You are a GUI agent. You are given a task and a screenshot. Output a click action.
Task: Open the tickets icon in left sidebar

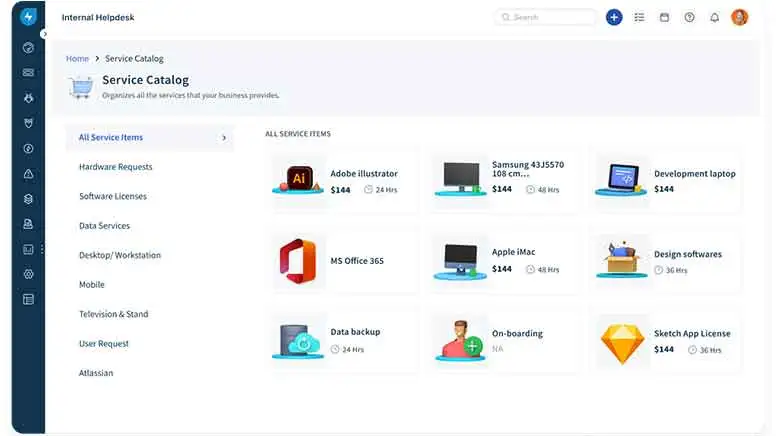pos(28,72)
